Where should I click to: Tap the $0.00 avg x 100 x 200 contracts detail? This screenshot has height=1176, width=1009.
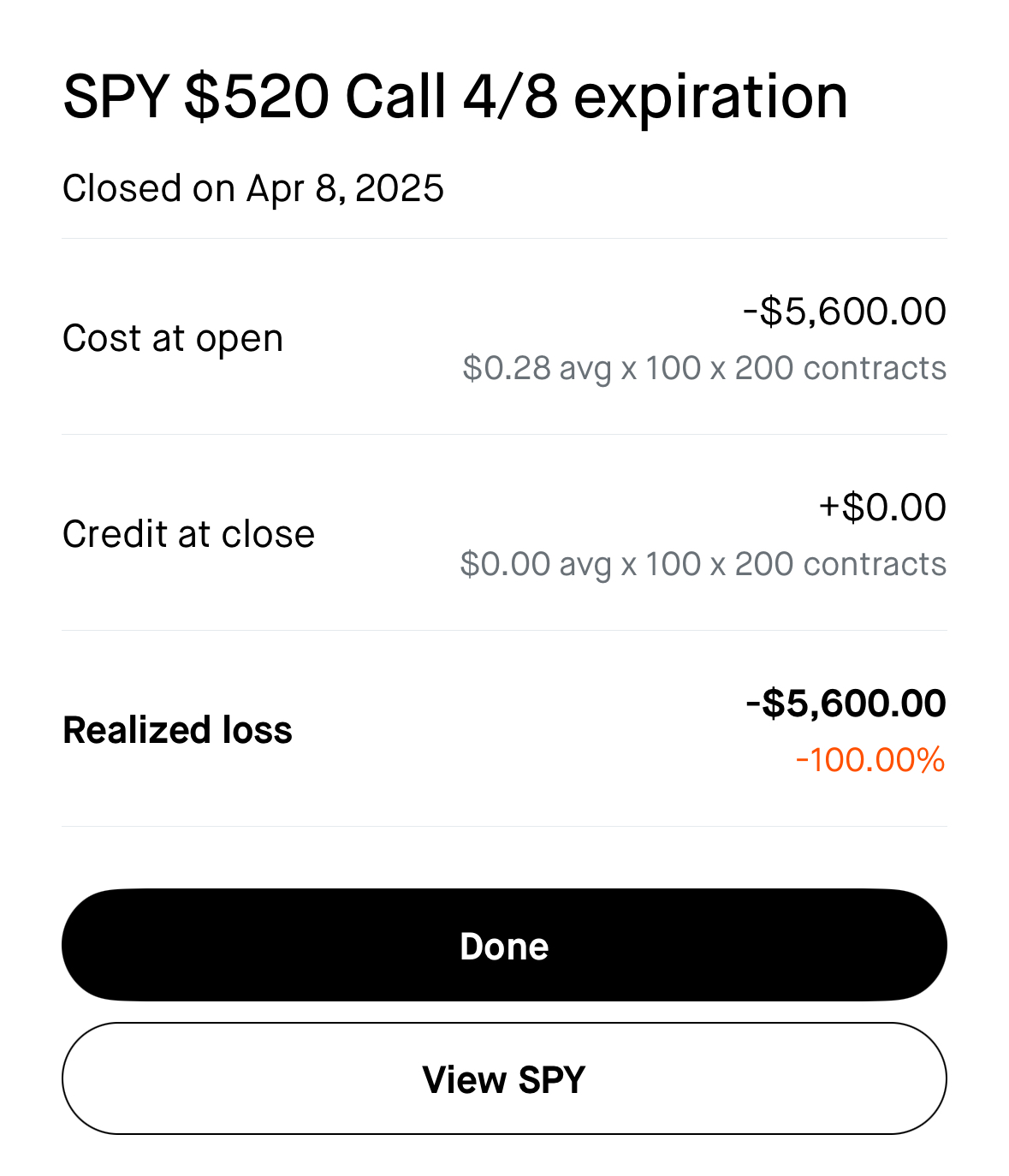click(703, 564)
